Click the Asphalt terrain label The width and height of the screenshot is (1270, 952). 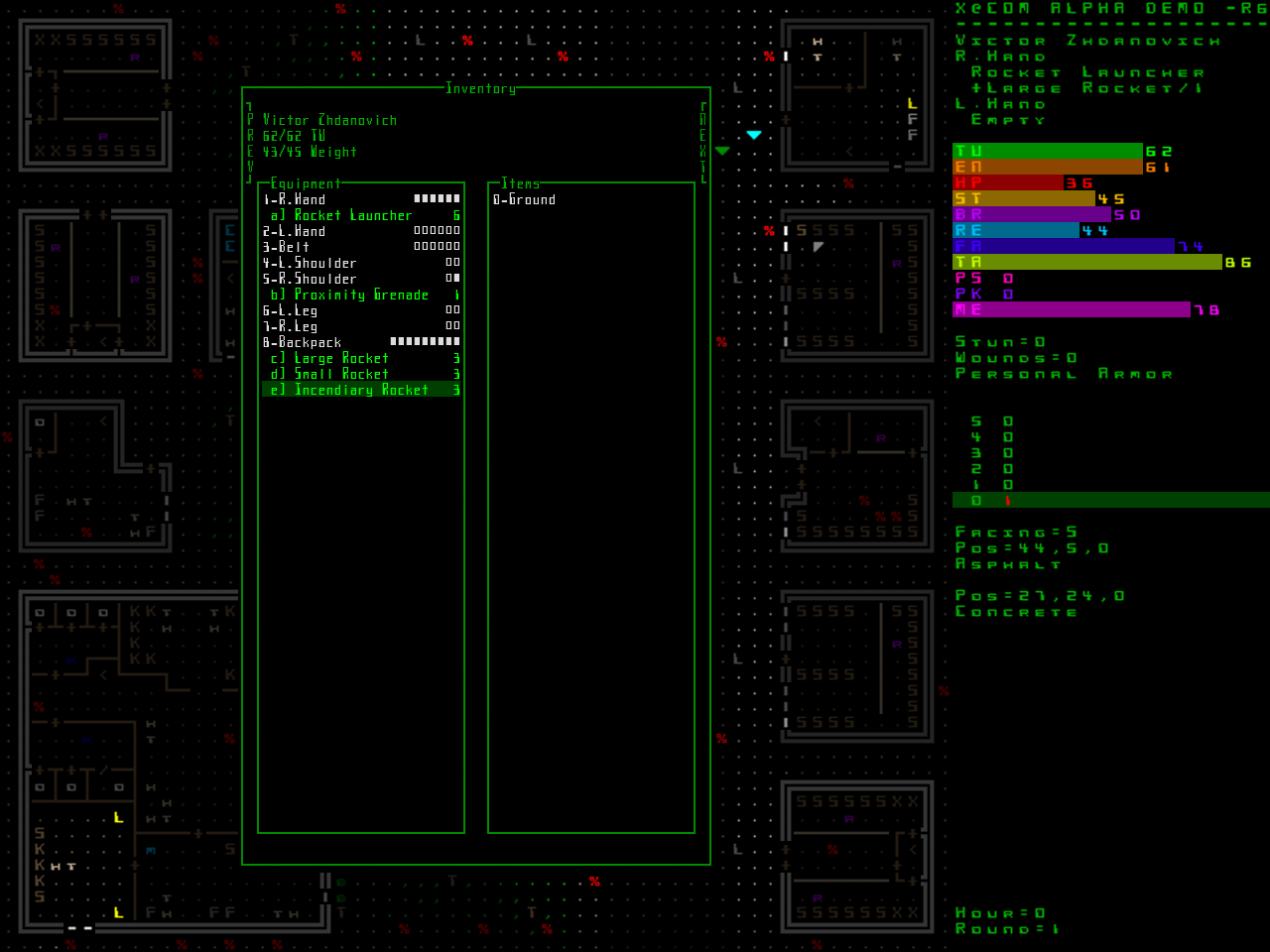(x=1009, y=564)
